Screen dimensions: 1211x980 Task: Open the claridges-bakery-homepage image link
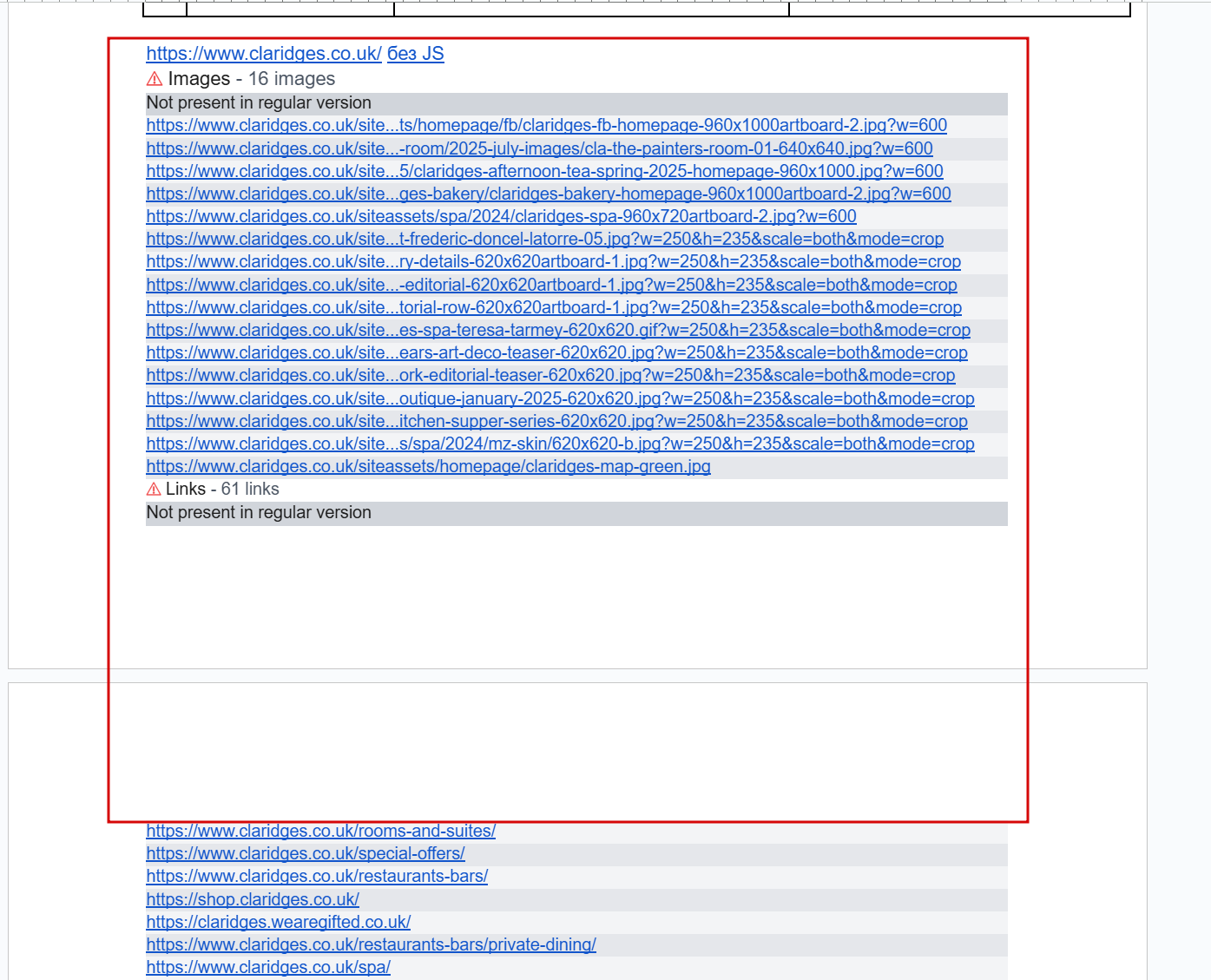(x=549, y=194)
